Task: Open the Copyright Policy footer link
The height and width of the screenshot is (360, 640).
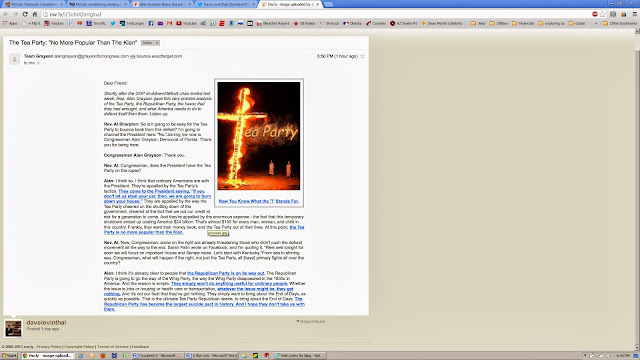Action: 79,347
